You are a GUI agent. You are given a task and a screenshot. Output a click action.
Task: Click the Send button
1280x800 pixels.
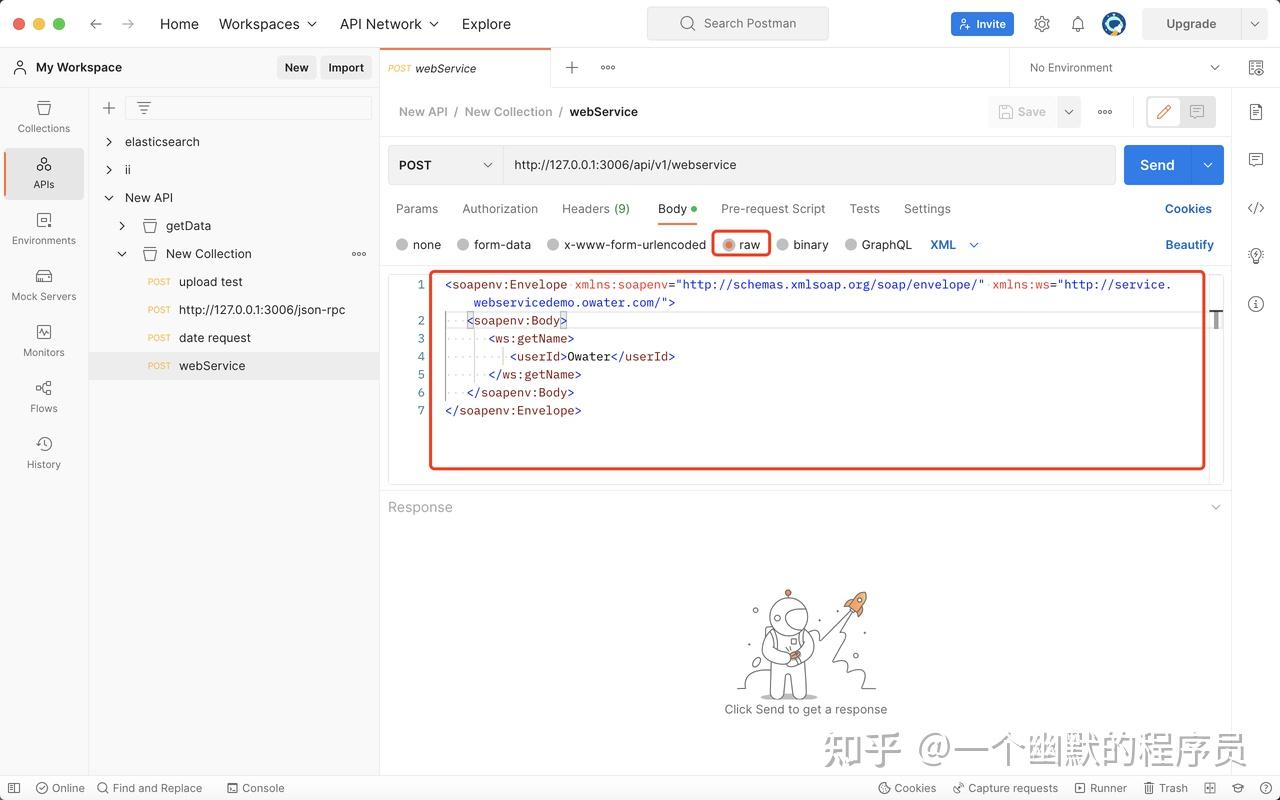(1156, 164)
